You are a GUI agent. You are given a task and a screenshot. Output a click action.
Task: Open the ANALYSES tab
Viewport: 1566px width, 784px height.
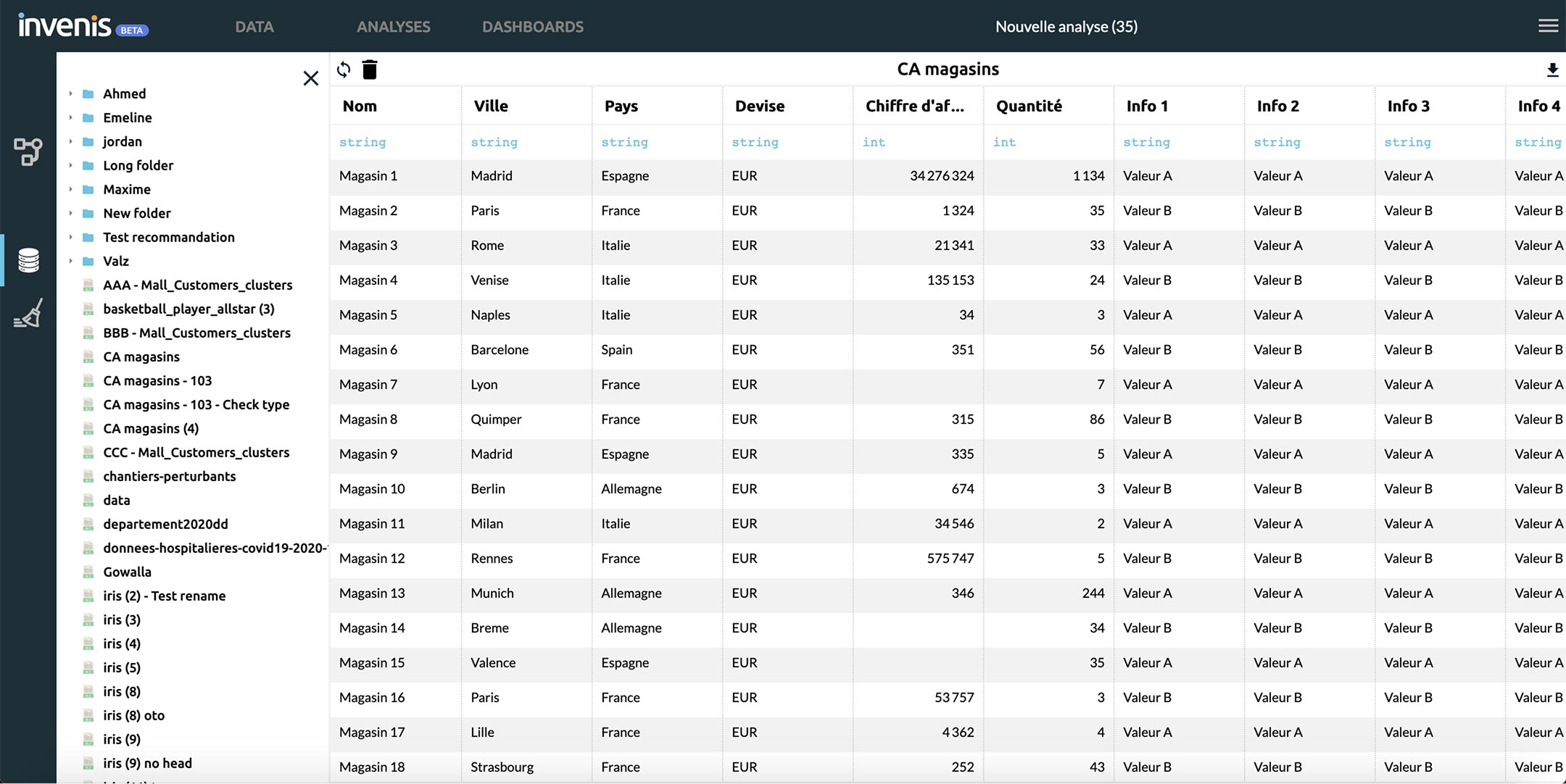pos(393,27)
